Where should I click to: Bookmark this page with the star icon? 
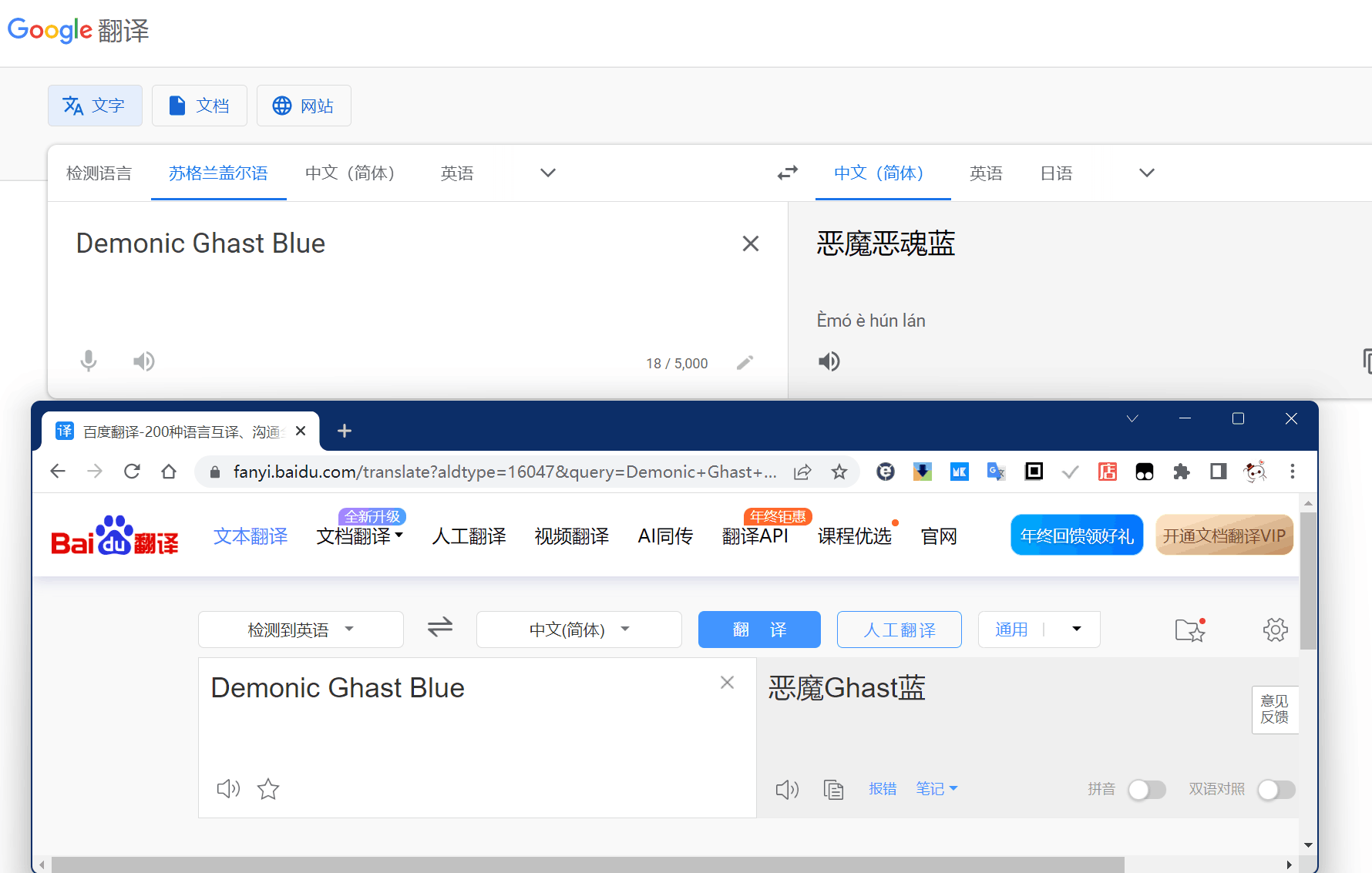point(839,472)
